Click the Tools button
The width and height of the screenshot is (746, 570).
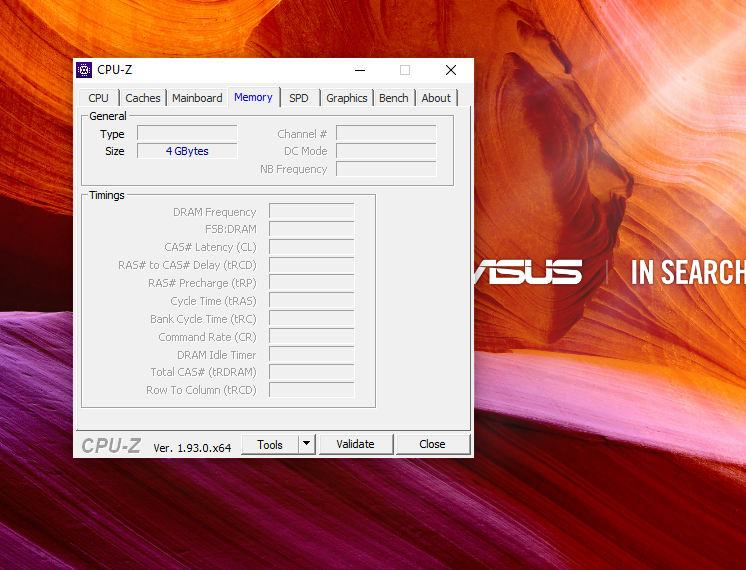coord(270,444)
